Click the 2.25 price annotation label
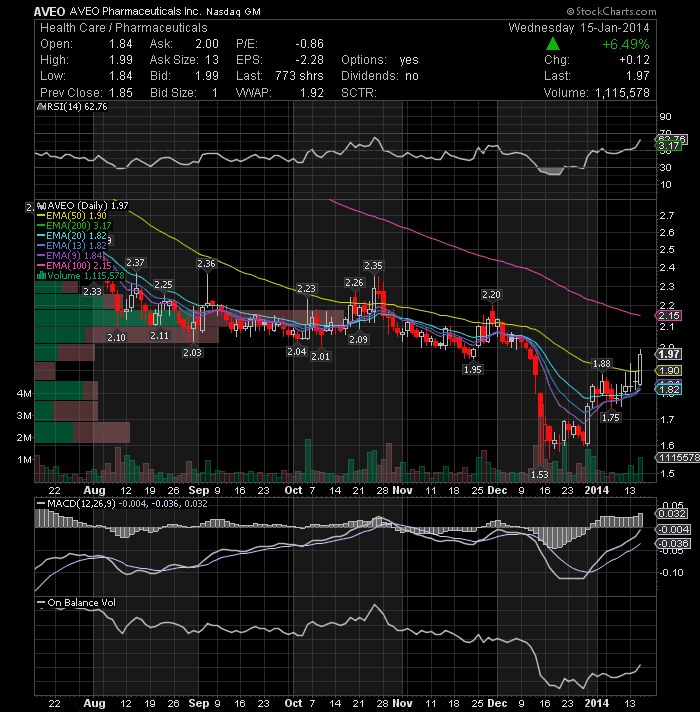The image size is (700, 712). pos(163,285)
